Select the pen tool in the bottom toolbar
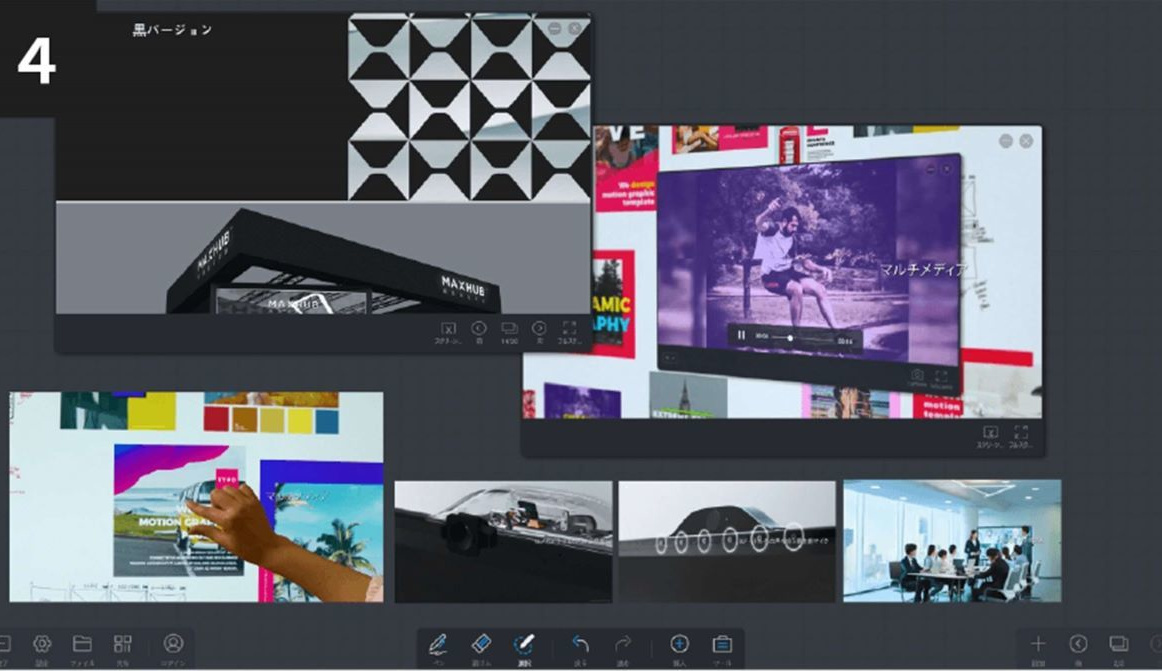The image size is (1162, 671). tap(438, 644)
